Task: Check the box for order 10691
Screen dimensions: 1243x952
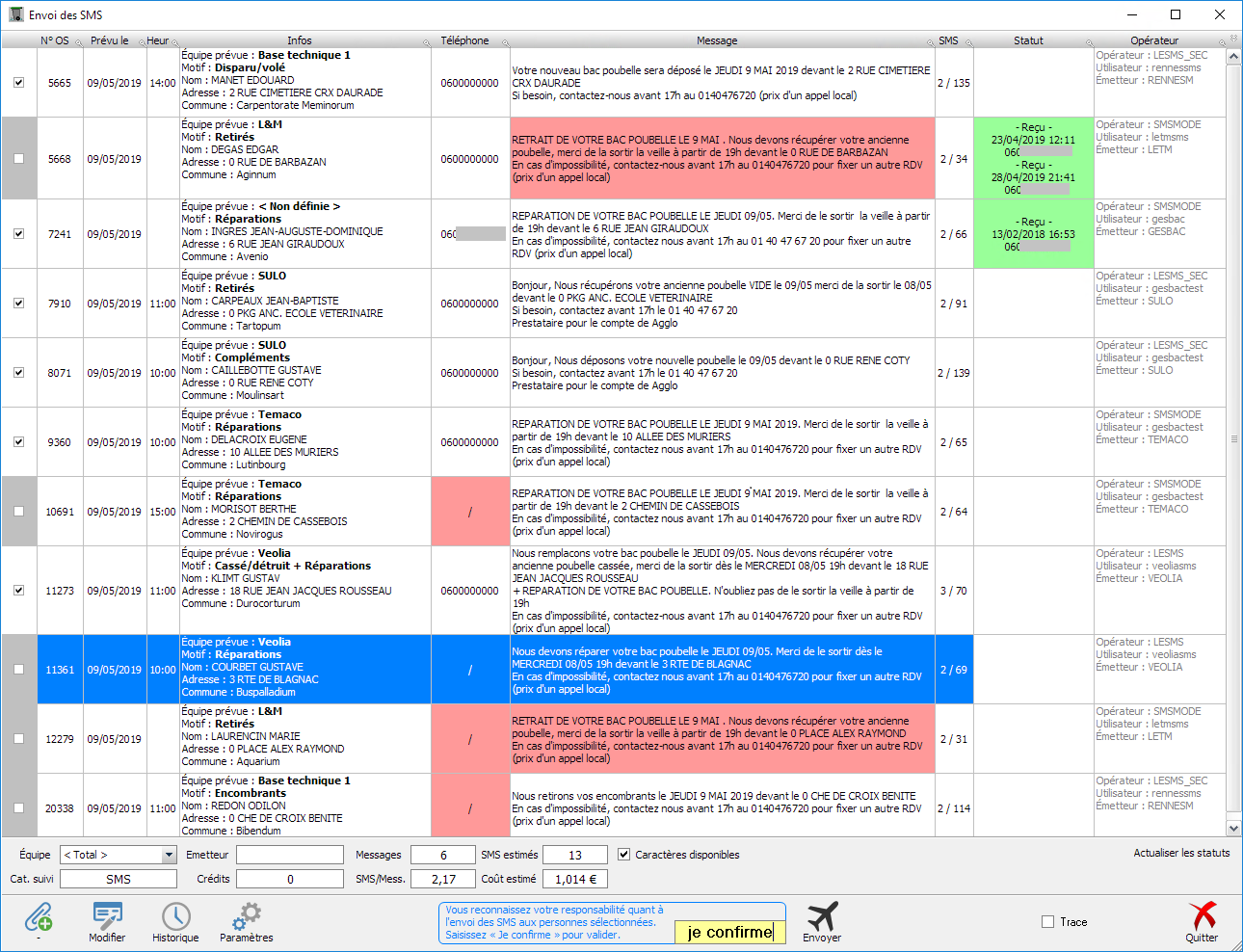Action: click(x=18, y=512)
